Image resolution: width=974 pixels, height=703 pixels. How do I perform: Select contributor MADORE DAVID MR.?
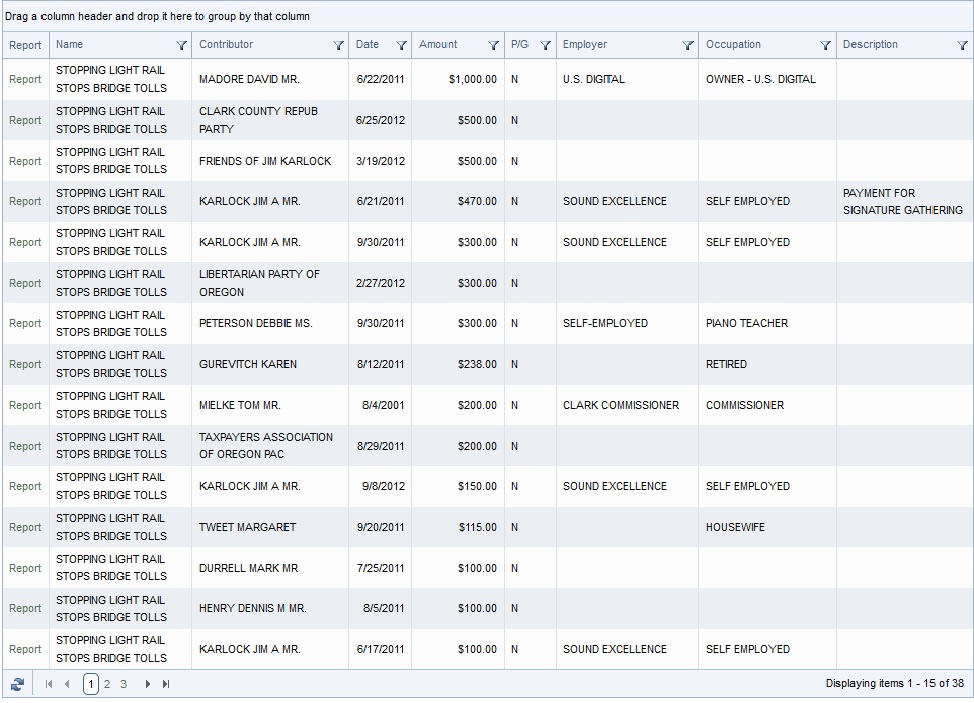249,79
